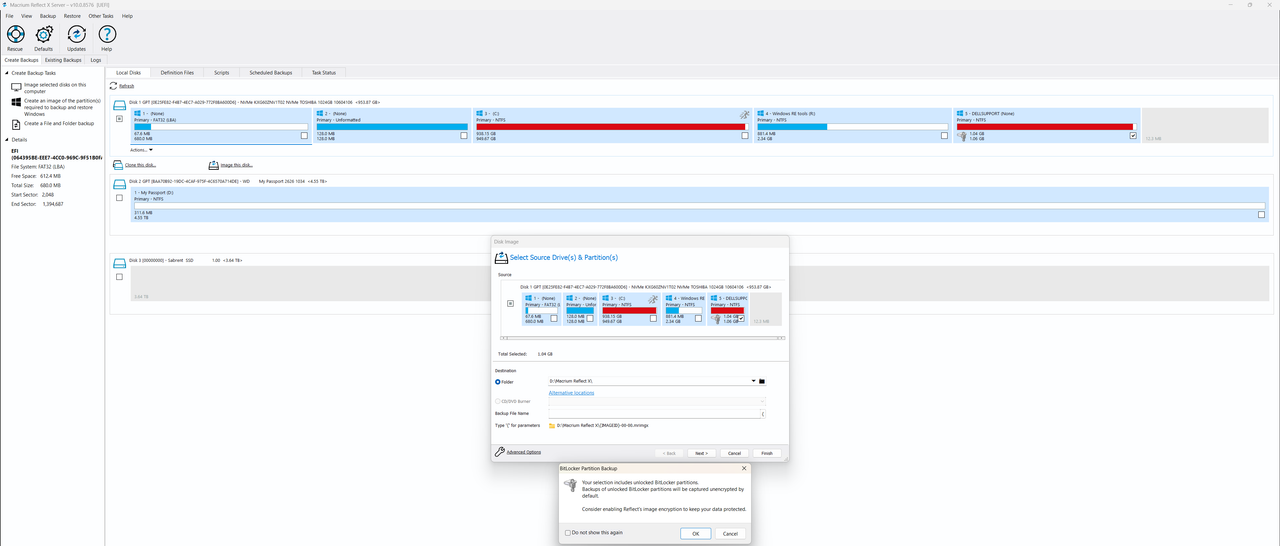Collapse the Create Backup Tasks section
The image size is (1280, 546).
point(7,73)
